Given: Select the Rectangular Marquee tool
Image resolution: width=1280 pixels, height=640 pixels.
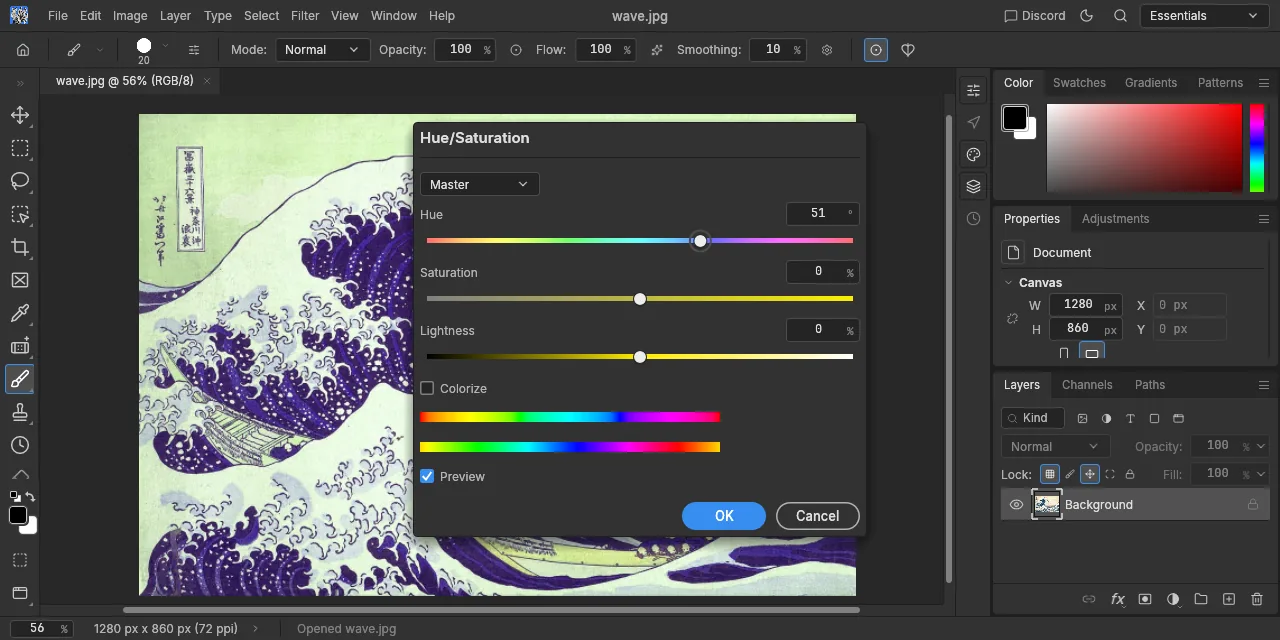Looking at the screenshot, I should pos(20,148).
